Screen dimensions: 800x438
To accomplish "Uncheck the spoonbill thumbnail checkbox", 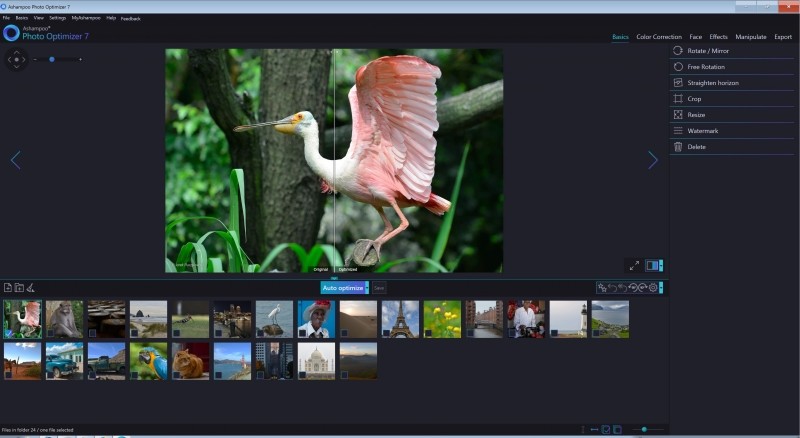I will (9, 333).
